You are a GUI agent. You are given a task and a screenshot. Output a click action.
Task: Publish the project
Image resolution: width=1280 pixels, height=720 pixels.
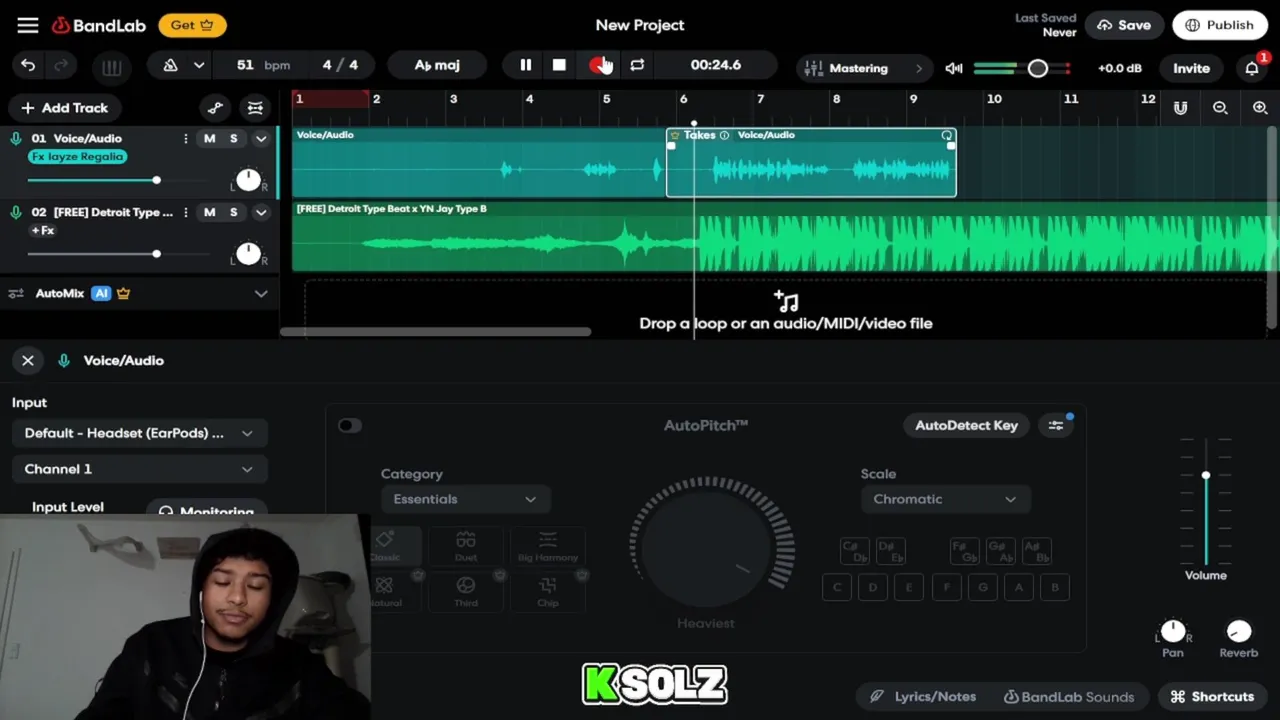click(x=1219, y=25)
